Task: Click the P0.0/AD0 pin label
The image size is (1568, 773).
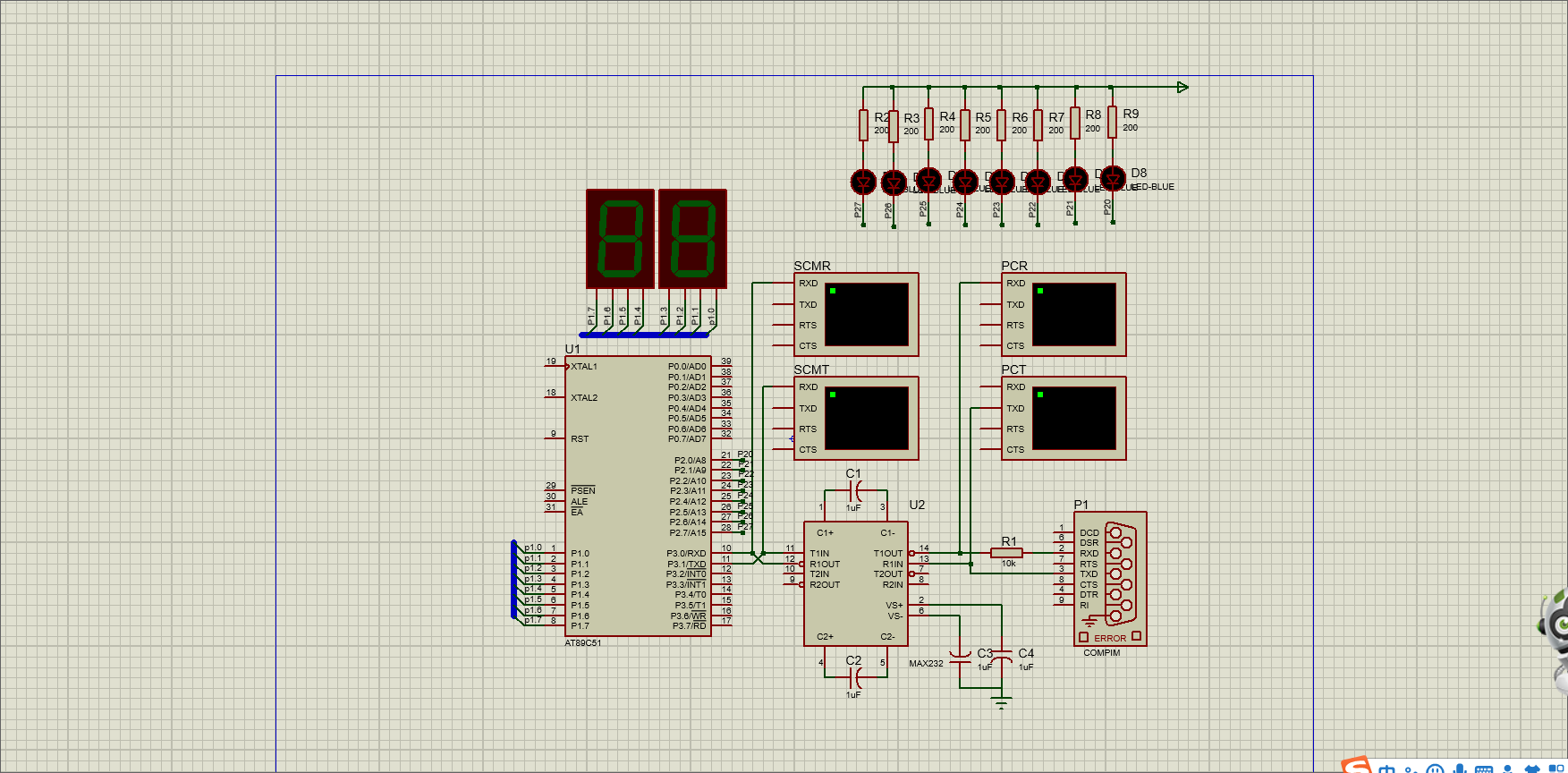Action: (687, 367)
